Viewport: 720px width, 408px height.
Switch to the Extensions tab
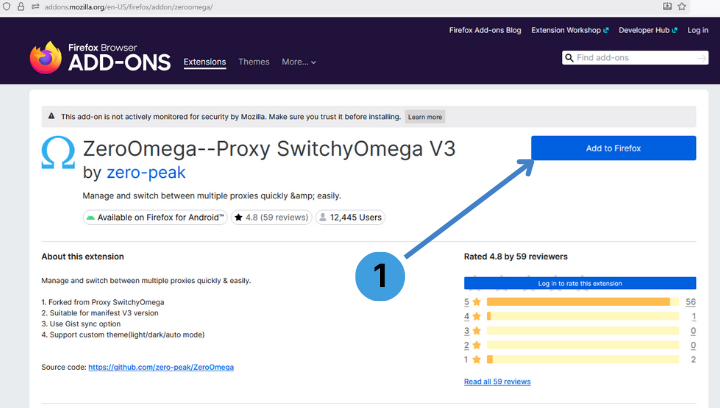point(205,62)
